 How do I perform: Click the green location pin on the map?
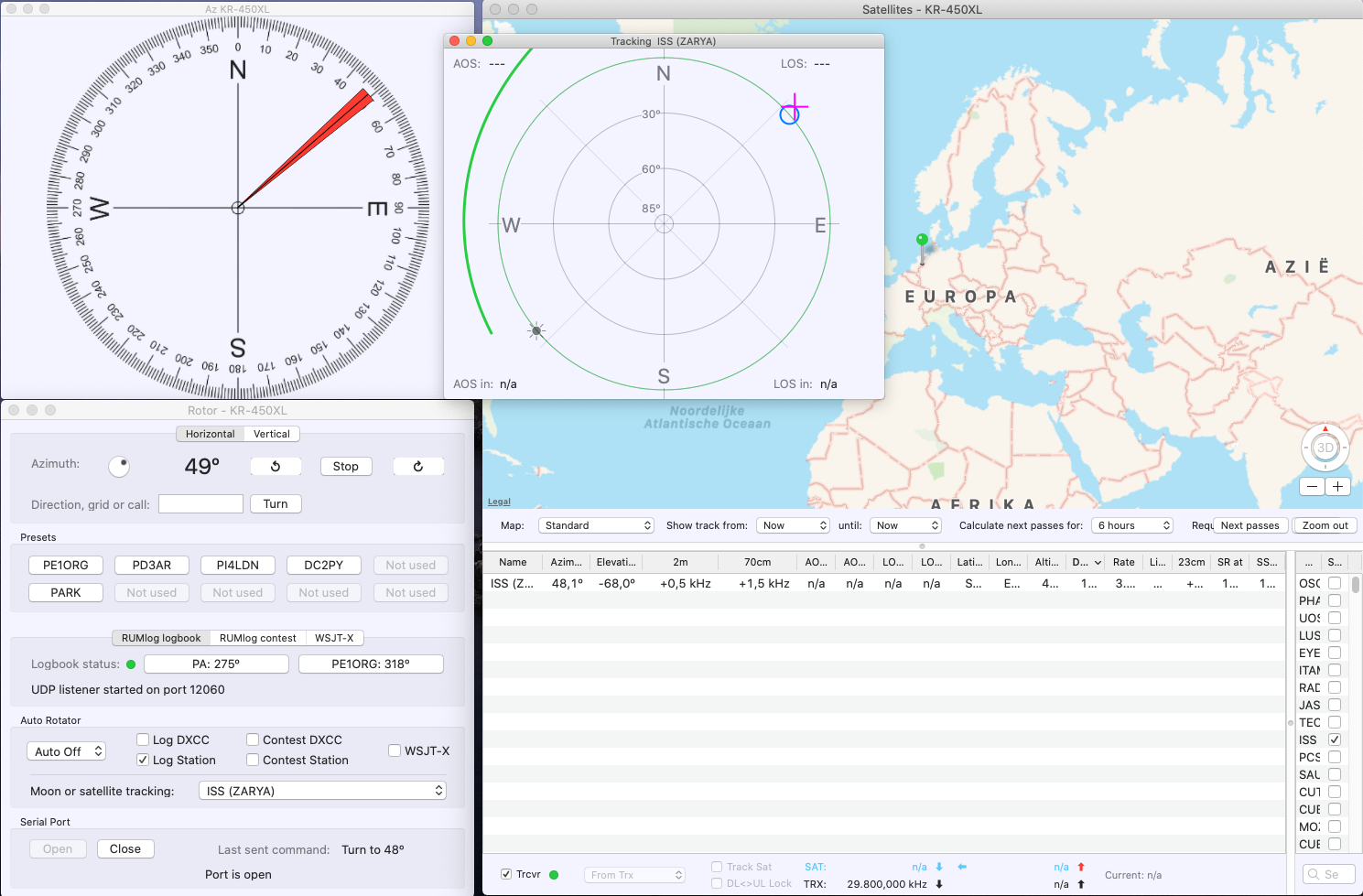tap(922, 241)
